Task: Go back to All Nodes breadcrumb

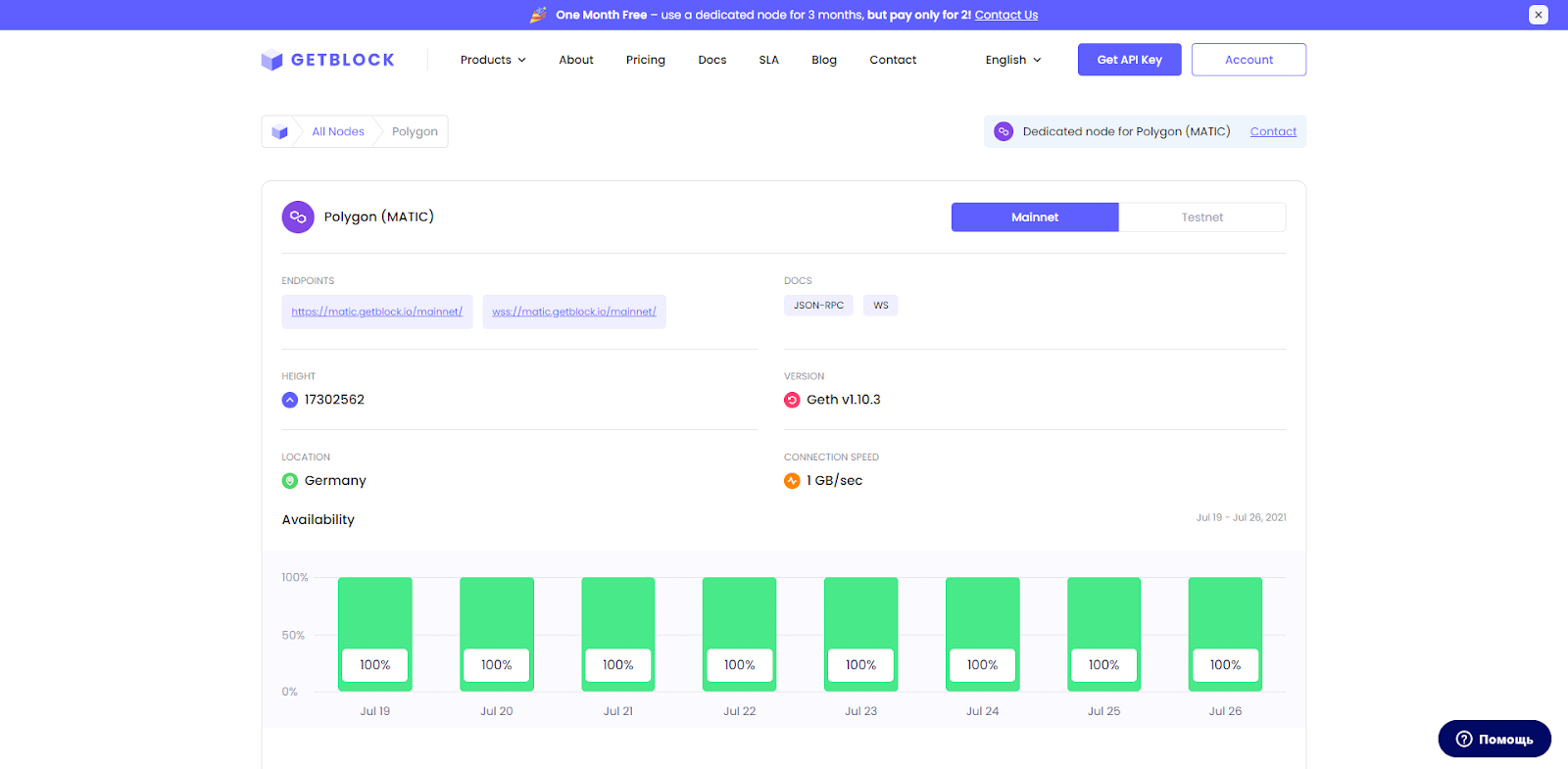Action: pyautogui.click(x=338, y=131)
